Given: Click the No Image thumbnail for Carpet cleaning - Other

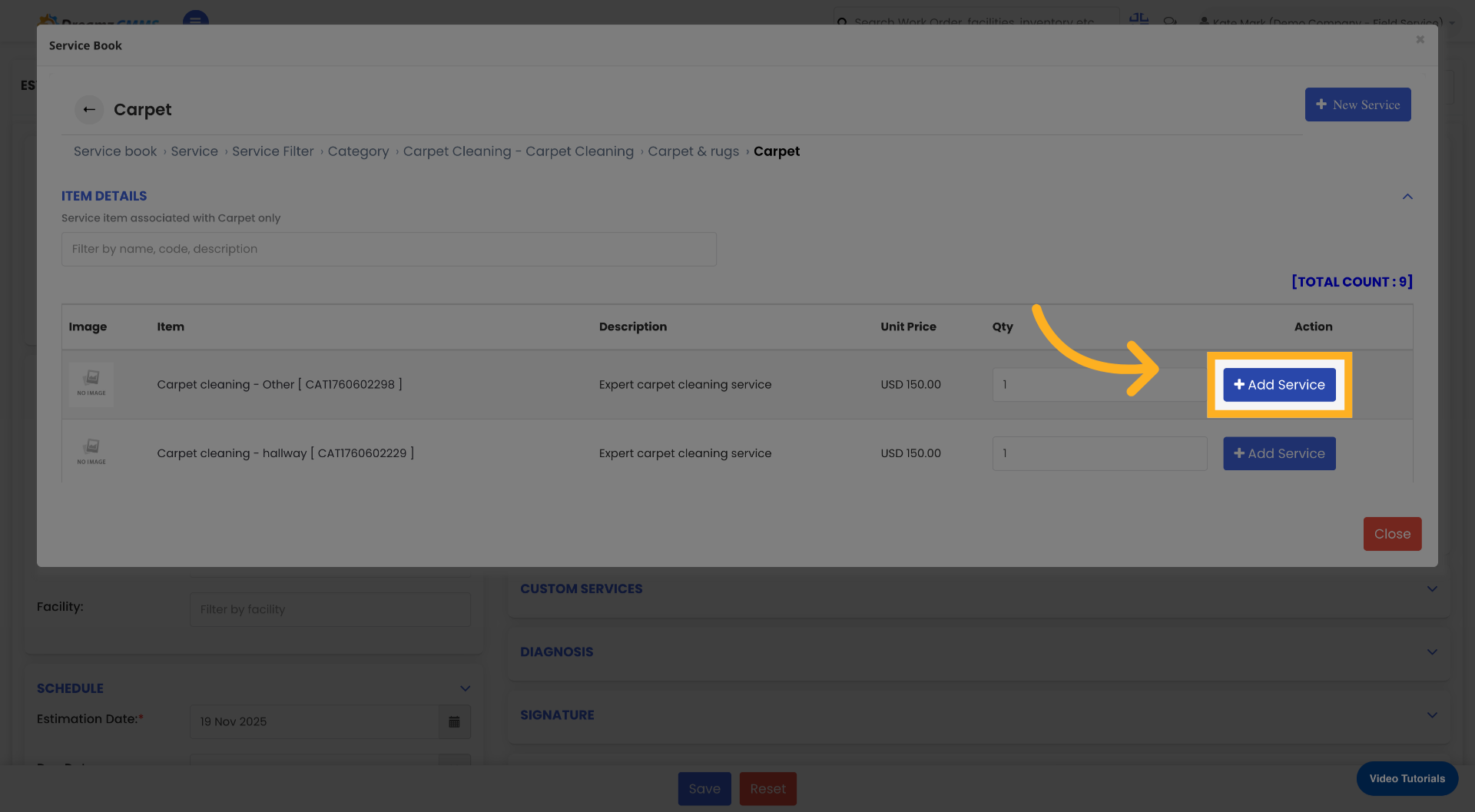Looking at the screenshot, I should point(91,384).
